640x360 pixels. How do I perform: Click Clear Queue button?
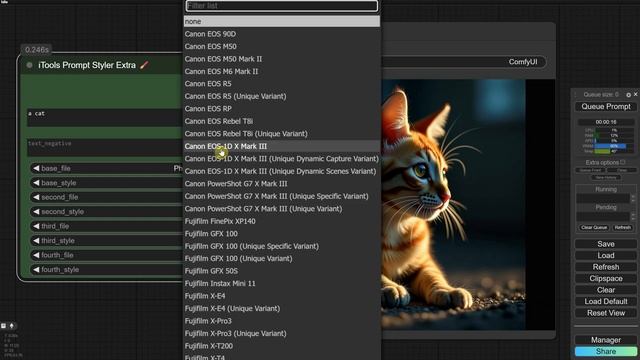594,227
